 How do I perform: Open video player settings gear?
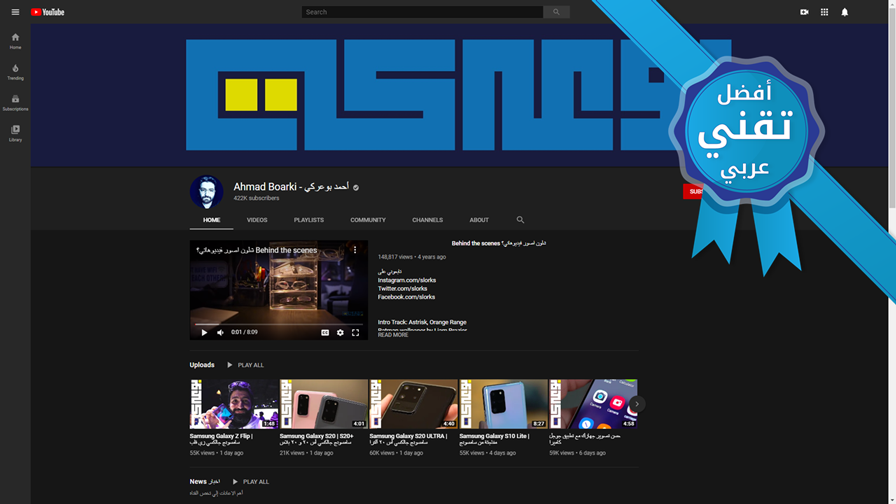pyautogui.click(x=340, y=332)
